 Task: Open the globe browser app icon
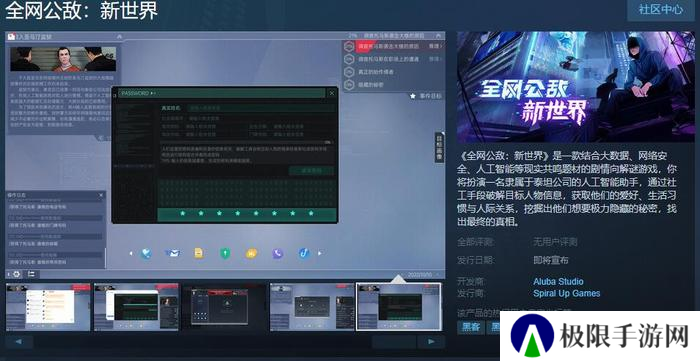[146, 253]
